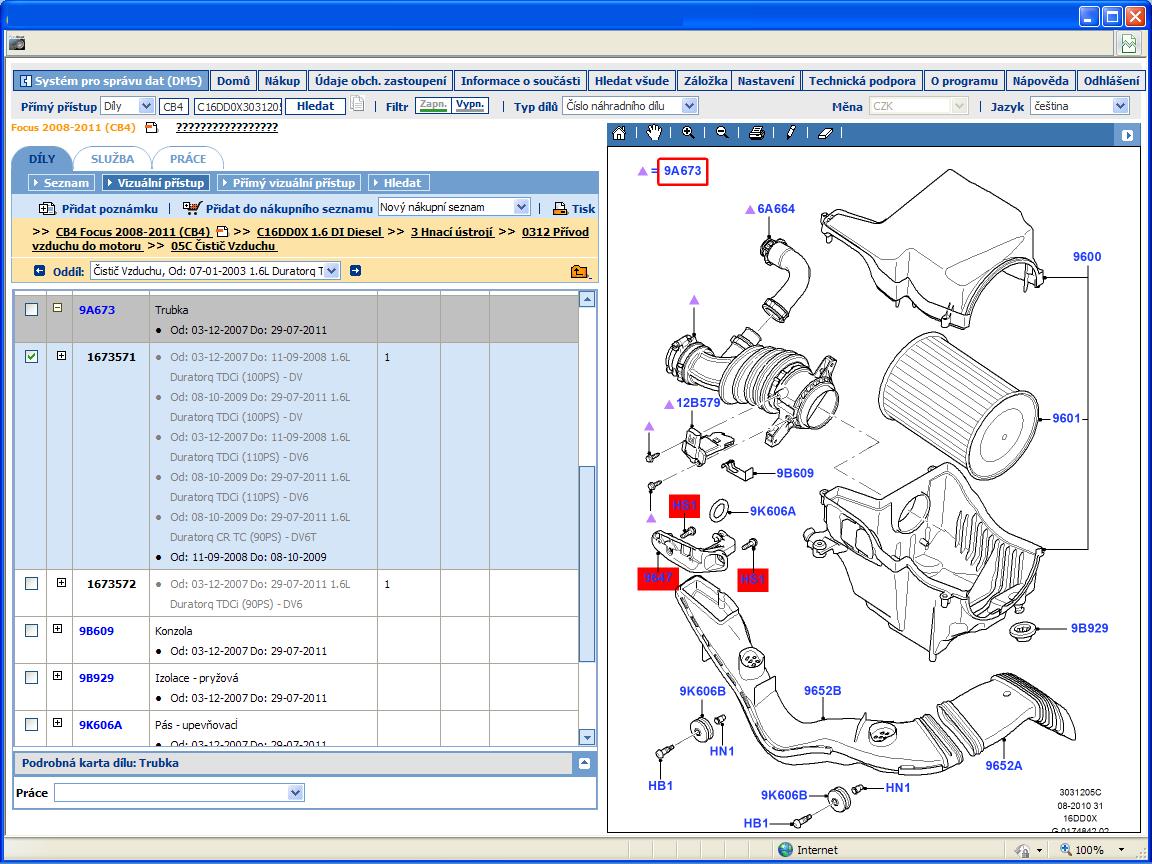1152x864 pixels.
Task: Open the Jazyk language dropdown
Action: pos(1120,106)
